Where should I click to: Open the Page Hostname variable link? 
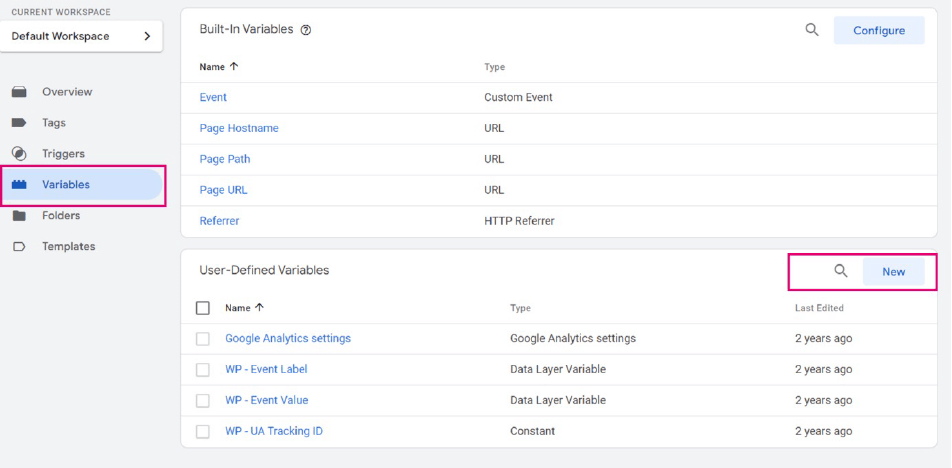pyautogui.click(x=239, y=128)
